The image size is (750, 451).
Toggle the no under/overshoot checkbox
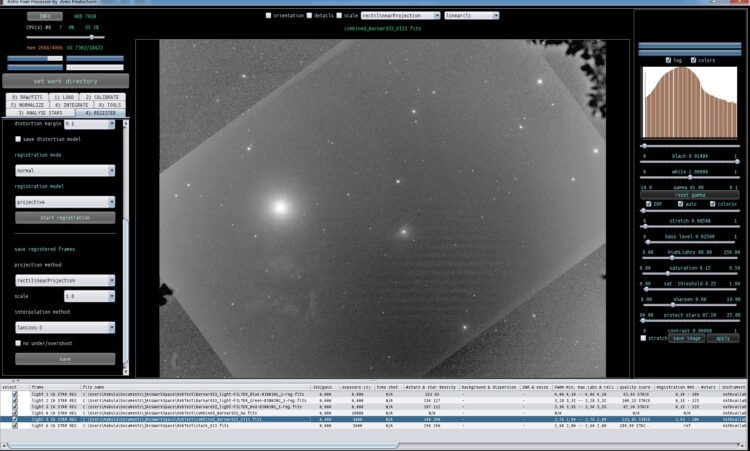coord(18,343)
